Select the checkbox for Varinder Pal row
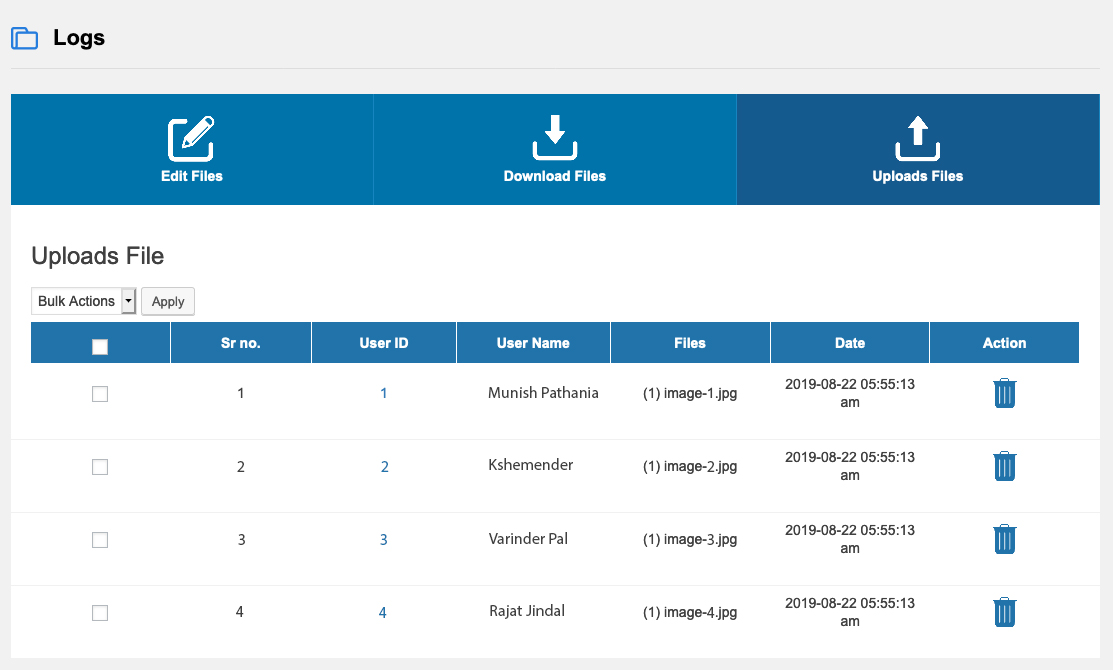1113x670 pixels. (x=100, y=540)
